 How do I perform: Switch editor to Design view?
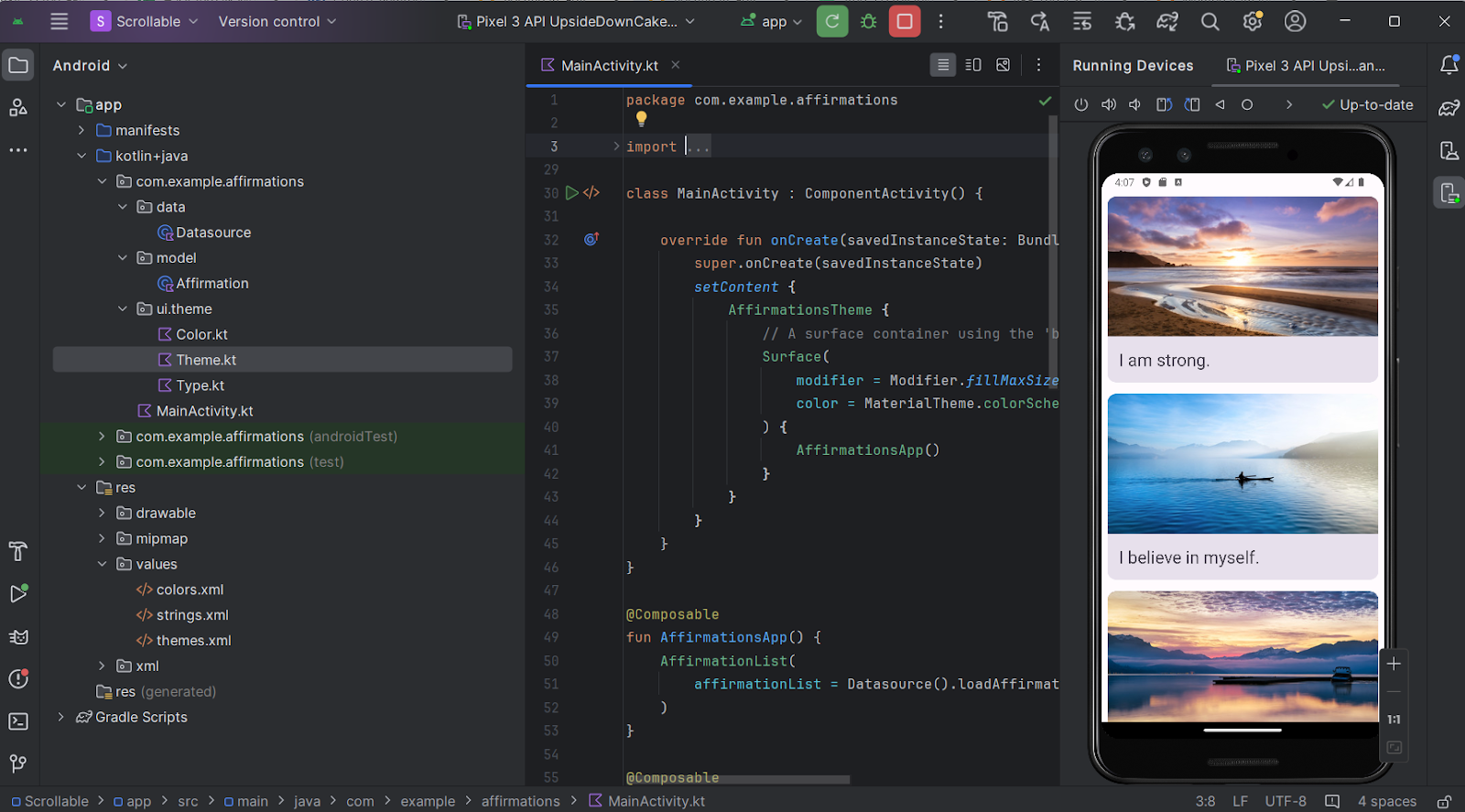pyautogui.click(x=1004, y=65)
